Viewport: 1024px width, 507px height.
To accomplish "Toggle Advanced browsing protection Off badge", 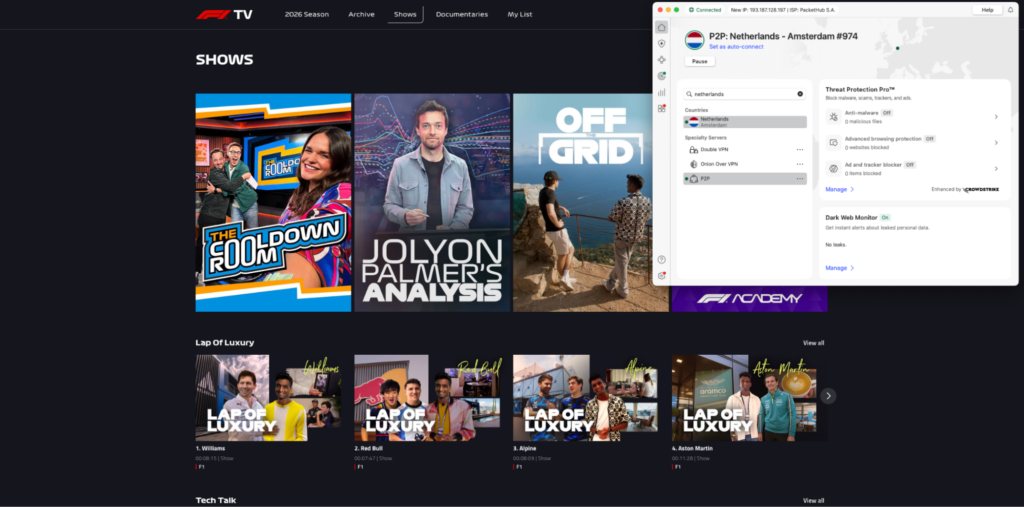I will (x=930, y=139).
